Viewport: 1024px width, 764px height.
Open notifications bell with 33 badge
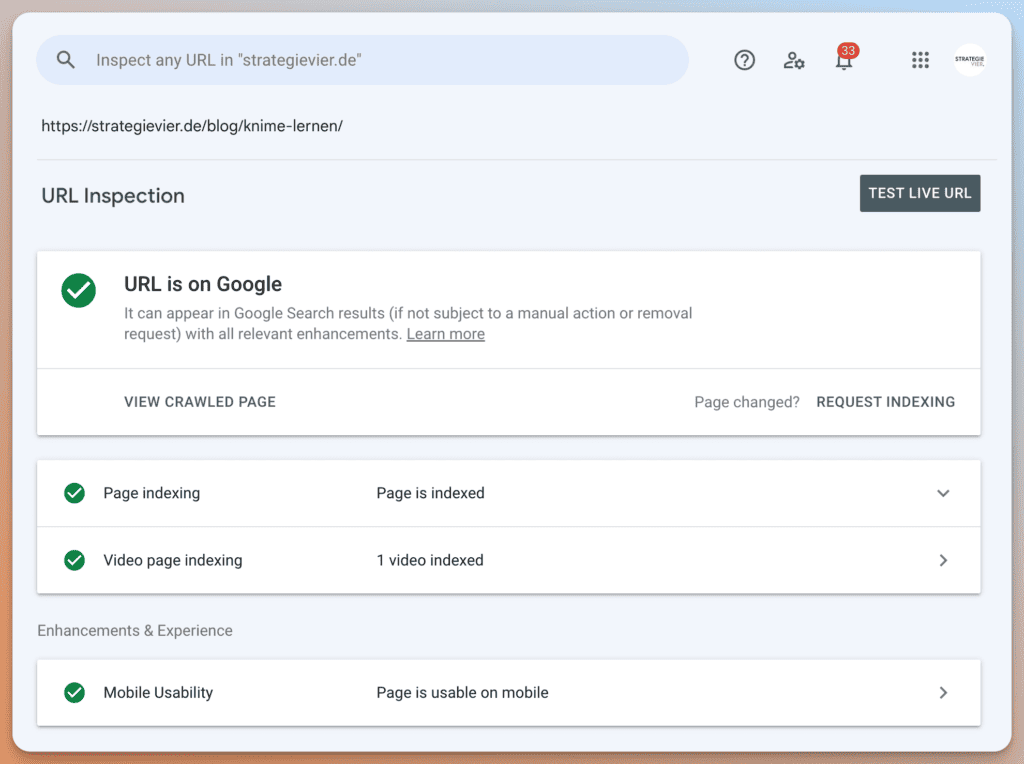coord(845,57)
